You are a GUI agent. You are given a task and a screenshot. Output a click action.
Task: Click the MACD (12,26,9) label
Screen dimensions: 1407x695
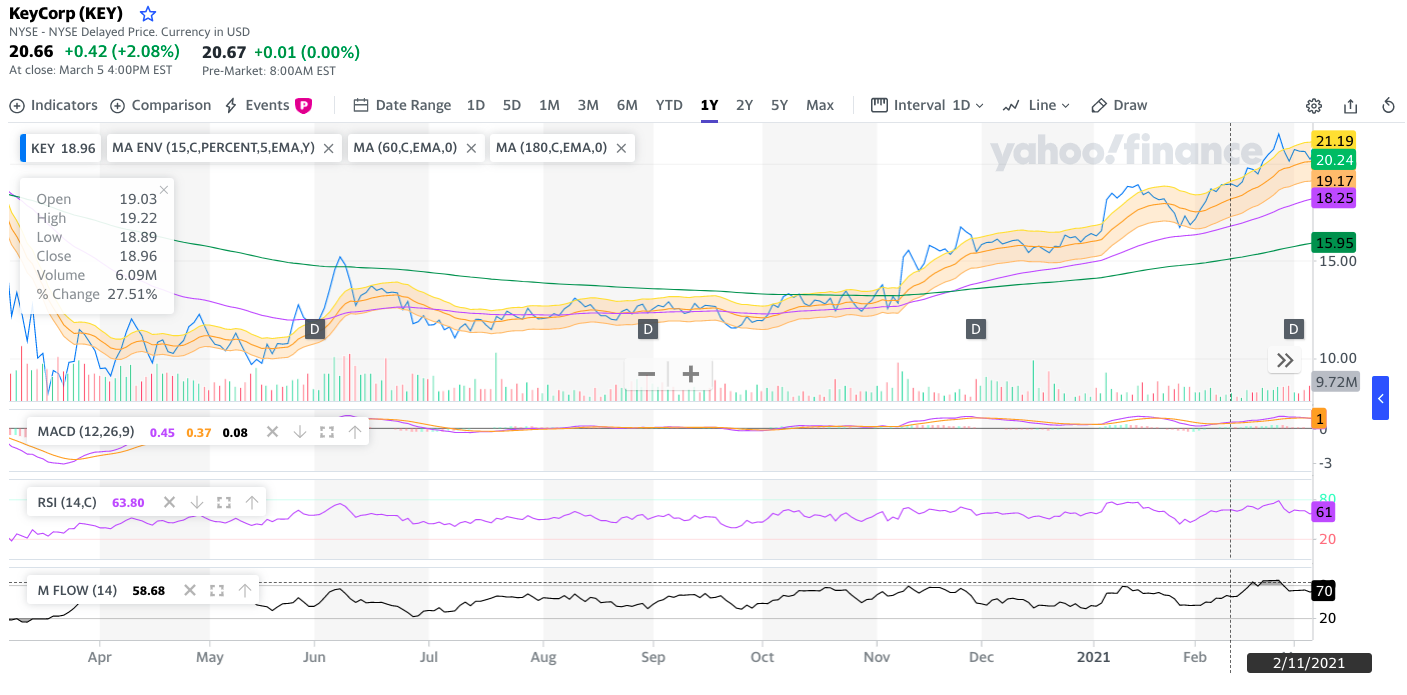pyautogui.click(x=85, y=432)
